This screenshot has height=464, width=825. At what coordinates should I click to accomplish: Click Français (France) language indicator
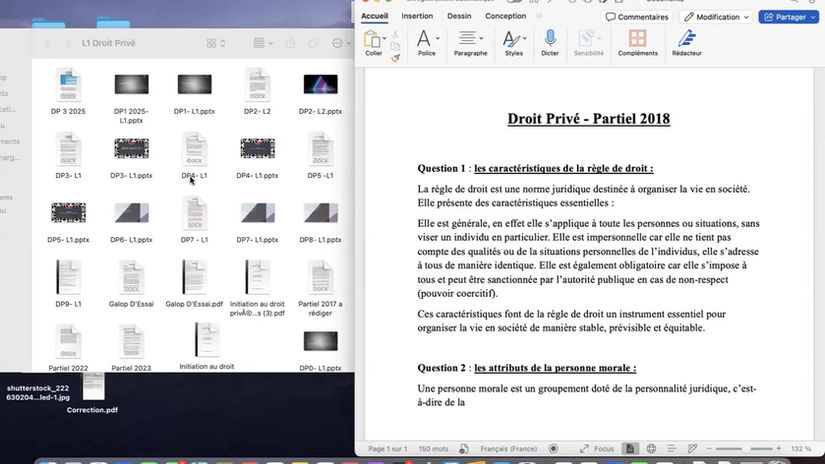tap(508, 449)
